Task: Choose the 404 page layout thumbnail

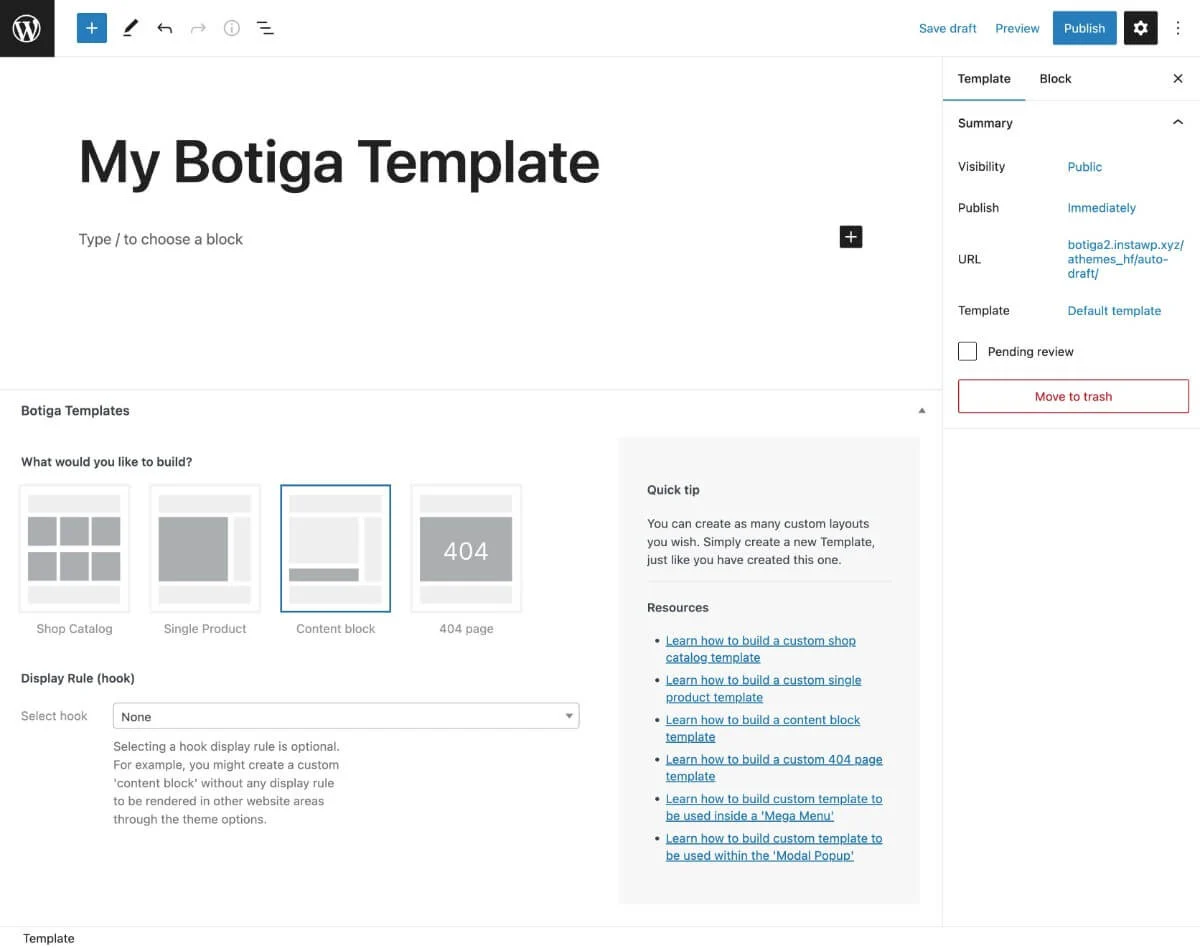Action: click(466, 548)
